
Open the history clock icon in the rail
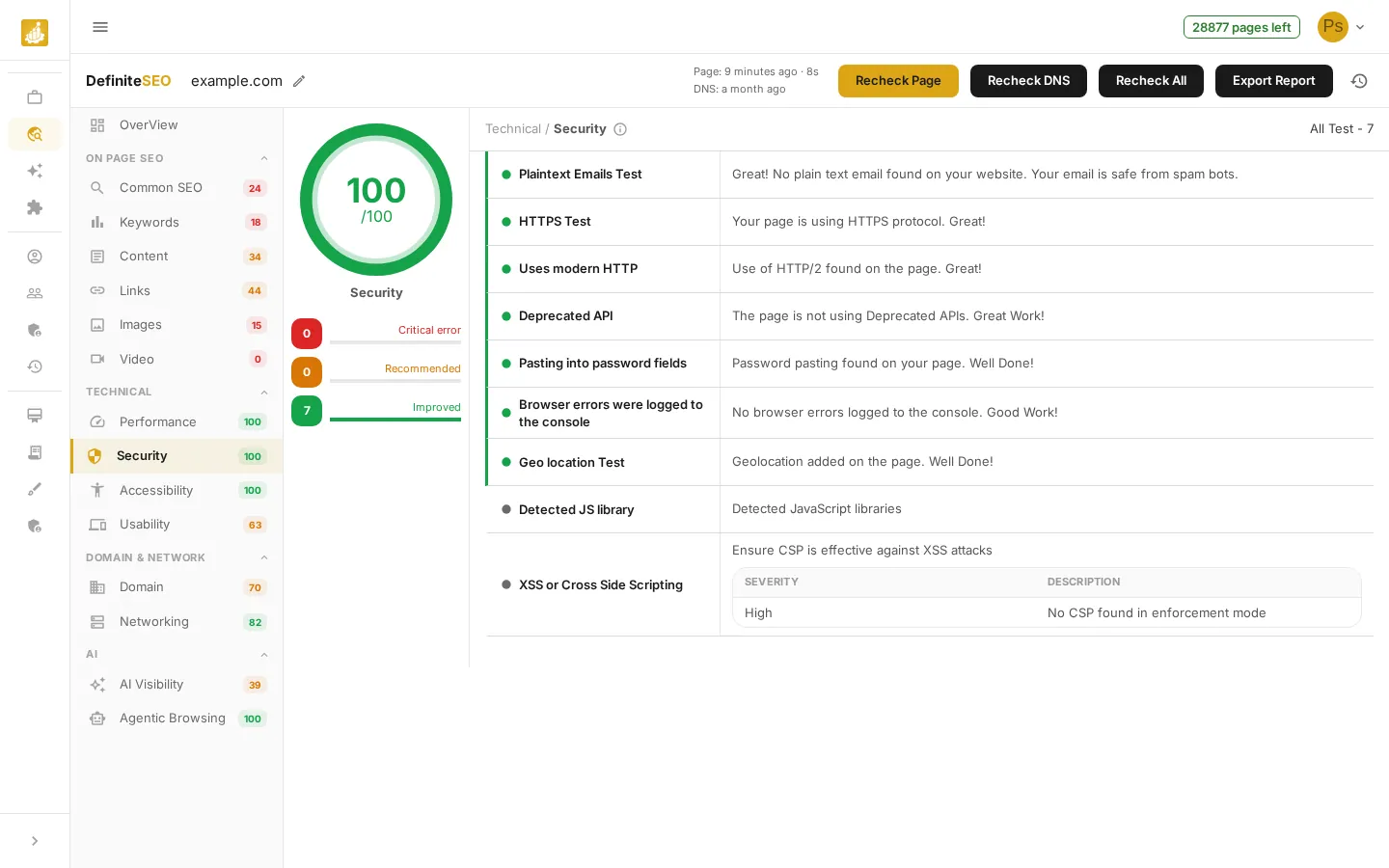click(35, 366)
